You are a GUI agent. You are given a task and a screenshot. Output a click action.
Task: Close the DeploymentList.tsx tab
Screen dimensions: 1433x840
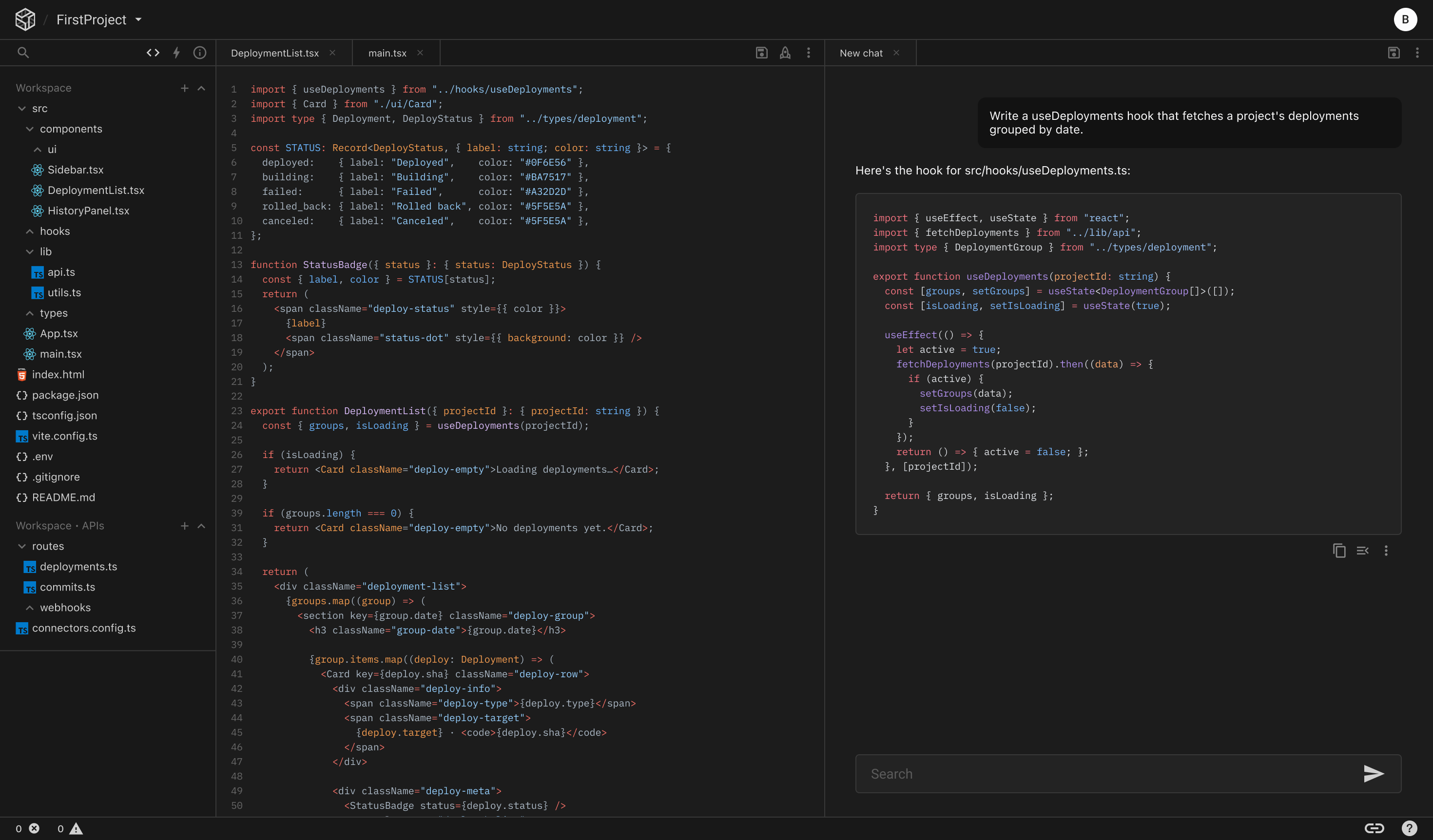coord(332,53)
